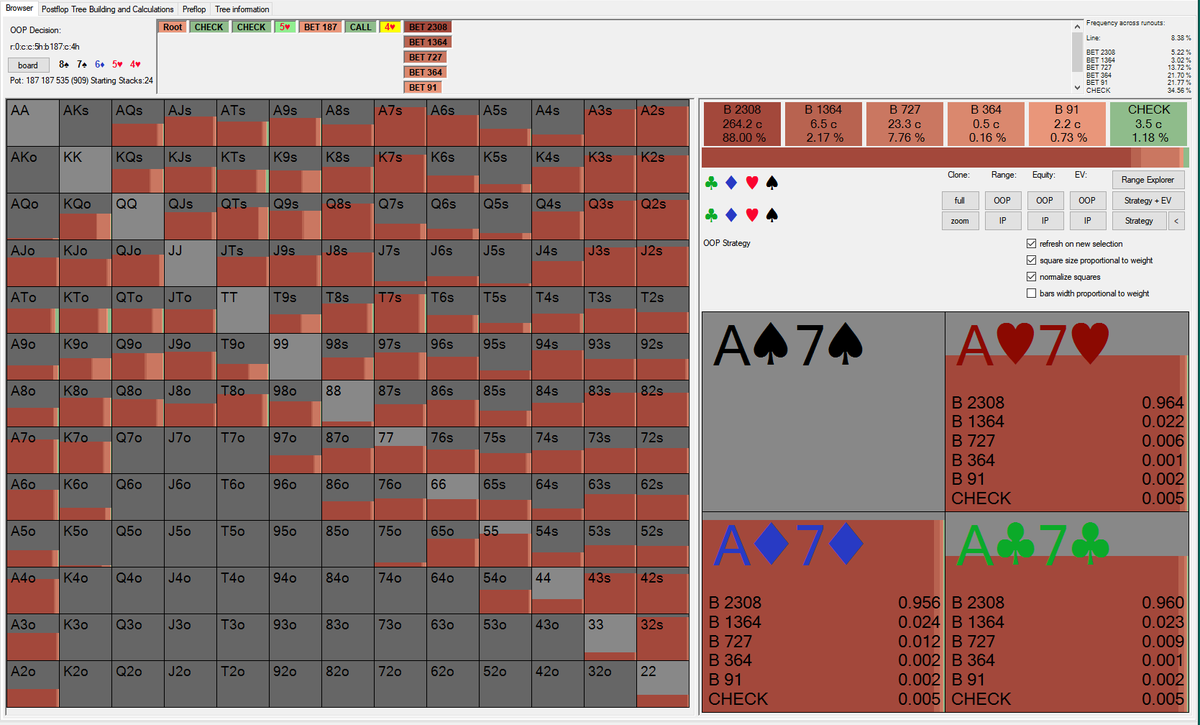Select the 5♥ turn card node

click(285, 27)
